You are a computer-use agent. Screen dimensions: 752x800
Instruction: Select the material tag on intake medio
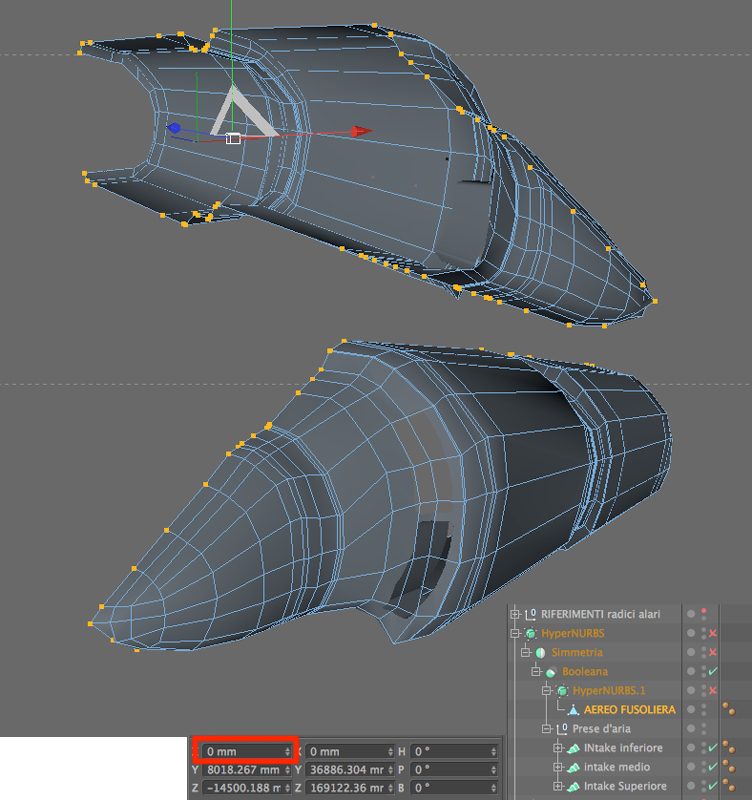click(729, 767)
